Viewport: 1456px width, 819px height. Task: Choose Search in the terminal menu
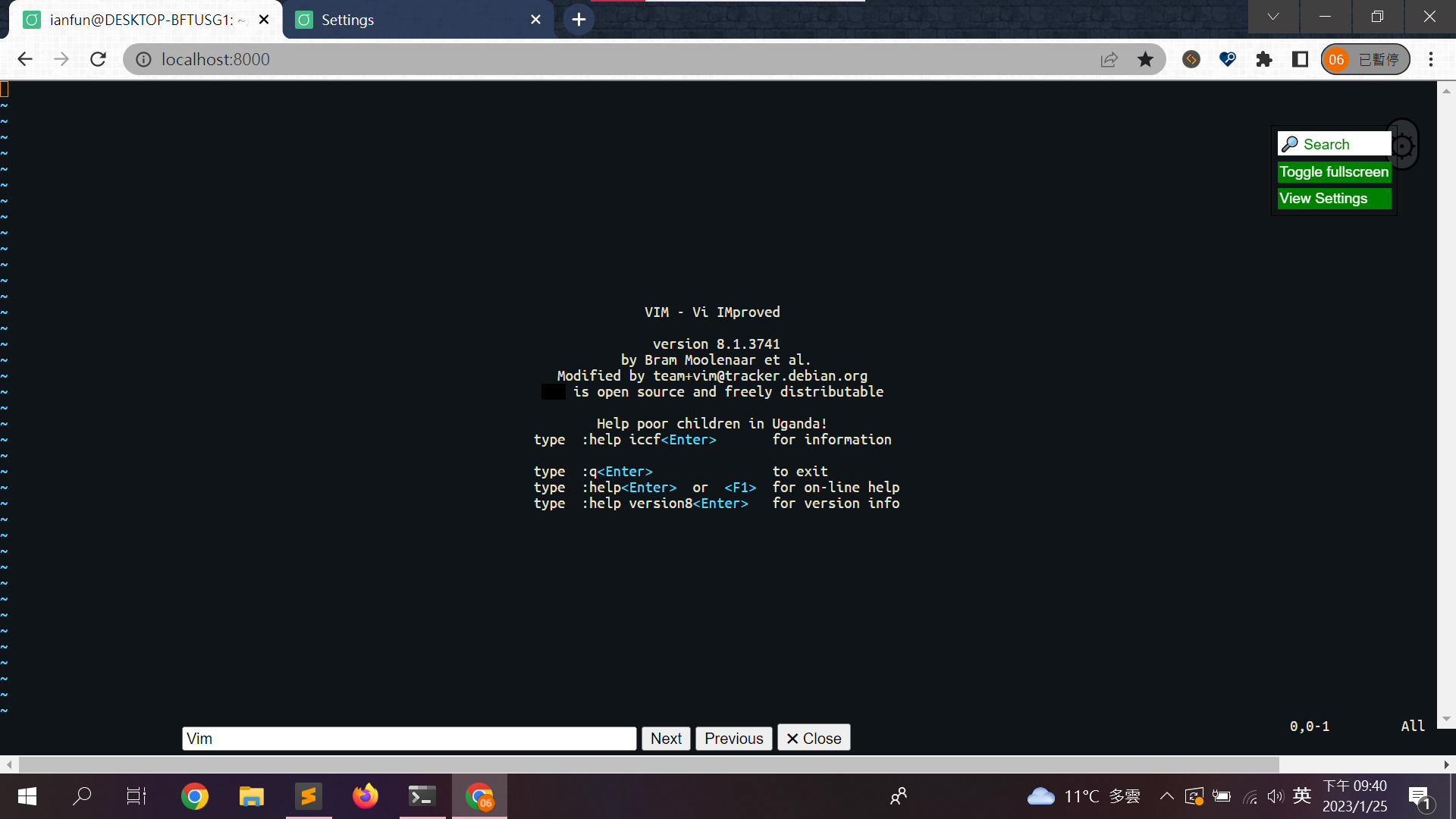click(x=1335, y=144)
